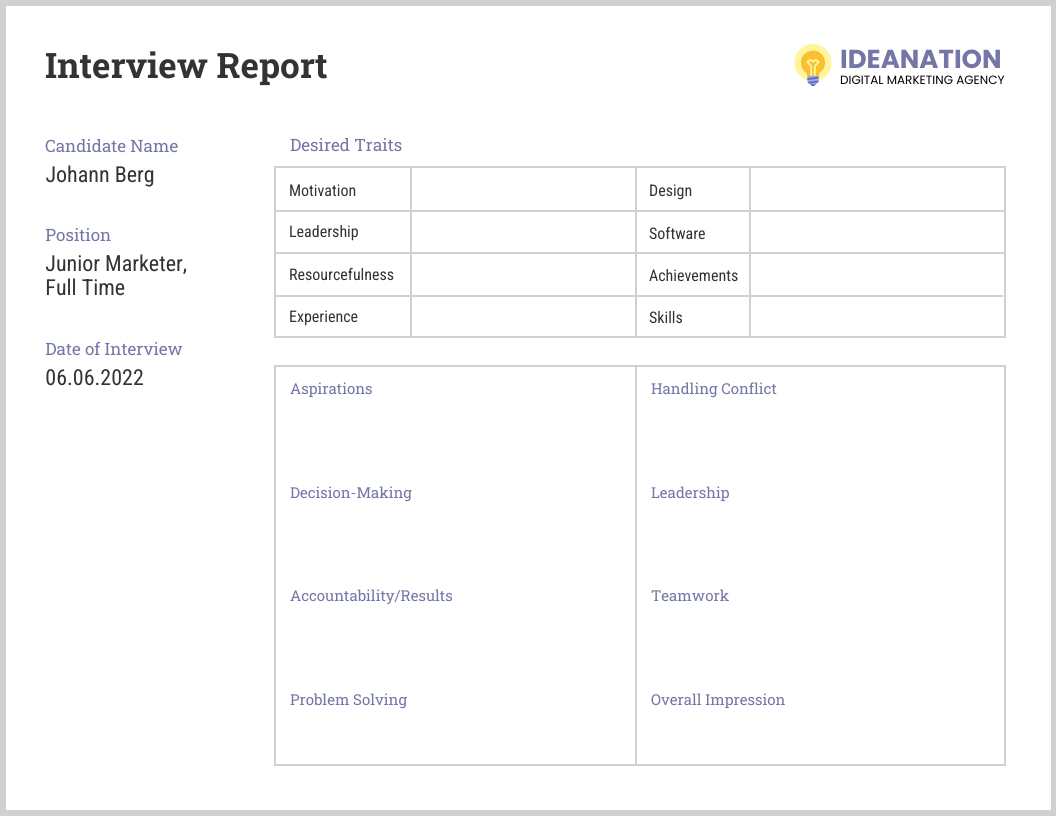This screenshot has width=1056, height=816.
Task: Click the Overall Impression section label
Action: click(x=718, y=700)
